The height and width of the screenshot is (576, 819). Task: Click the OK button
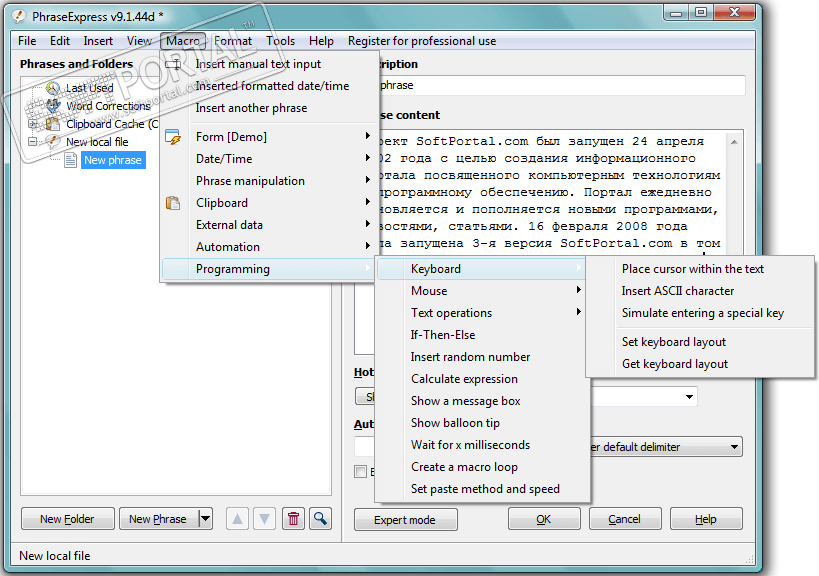coord(544,519)
